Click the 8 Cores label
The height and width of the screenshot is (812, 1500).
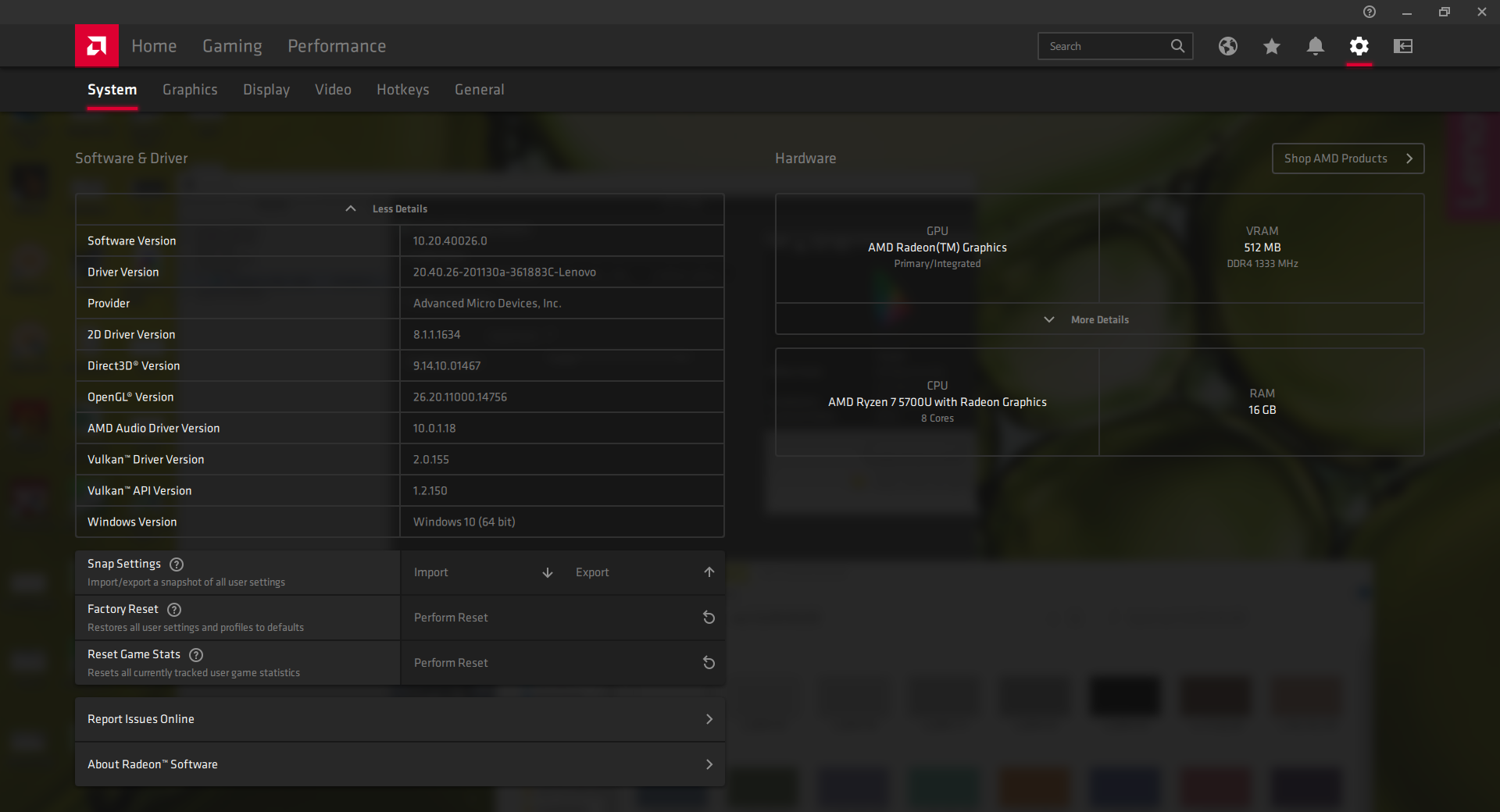[937, 418]
